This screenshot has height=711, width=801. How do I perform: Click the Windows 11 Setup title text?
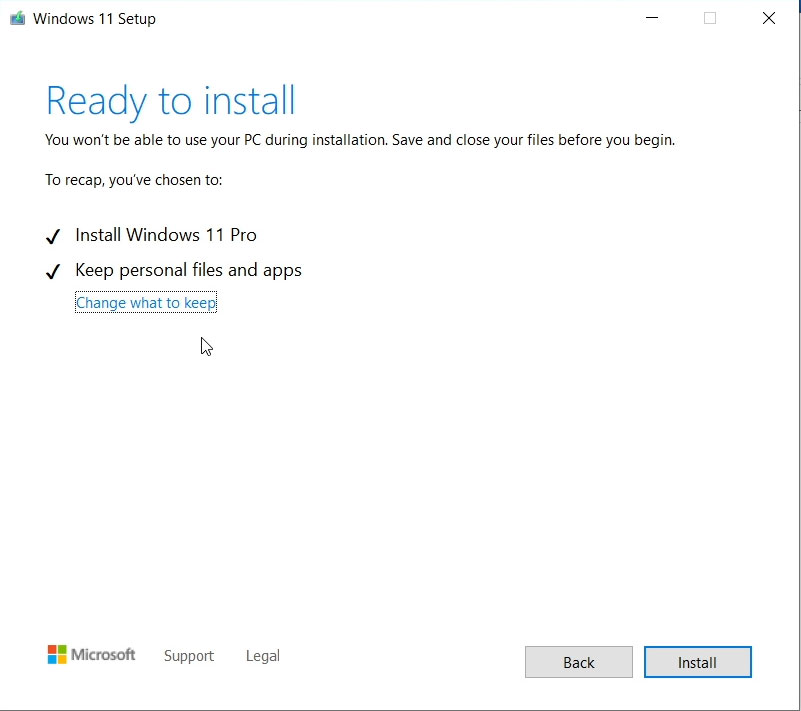coord(94,18)
